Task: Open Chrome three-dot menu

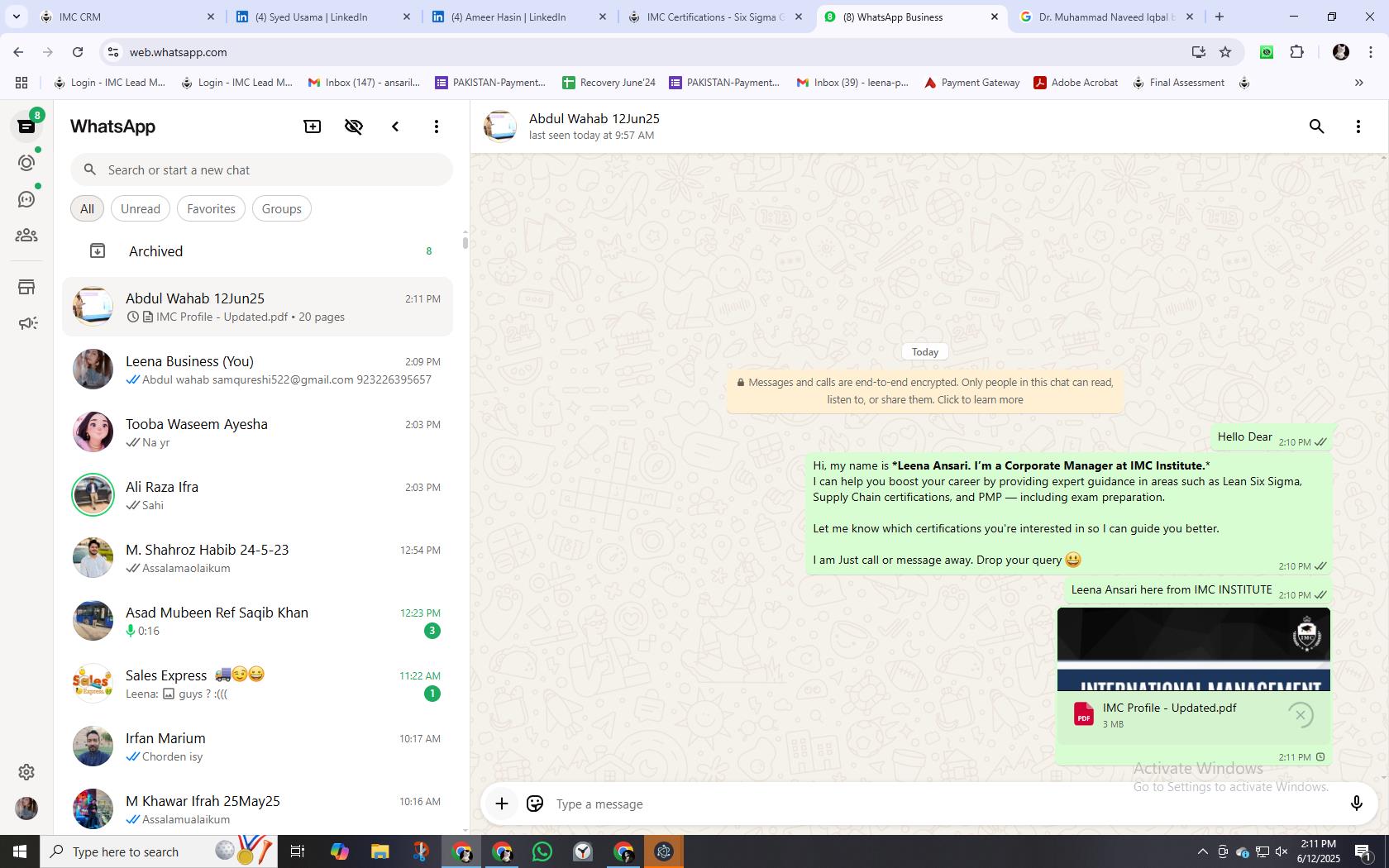Action: [x=1371, y=52]
